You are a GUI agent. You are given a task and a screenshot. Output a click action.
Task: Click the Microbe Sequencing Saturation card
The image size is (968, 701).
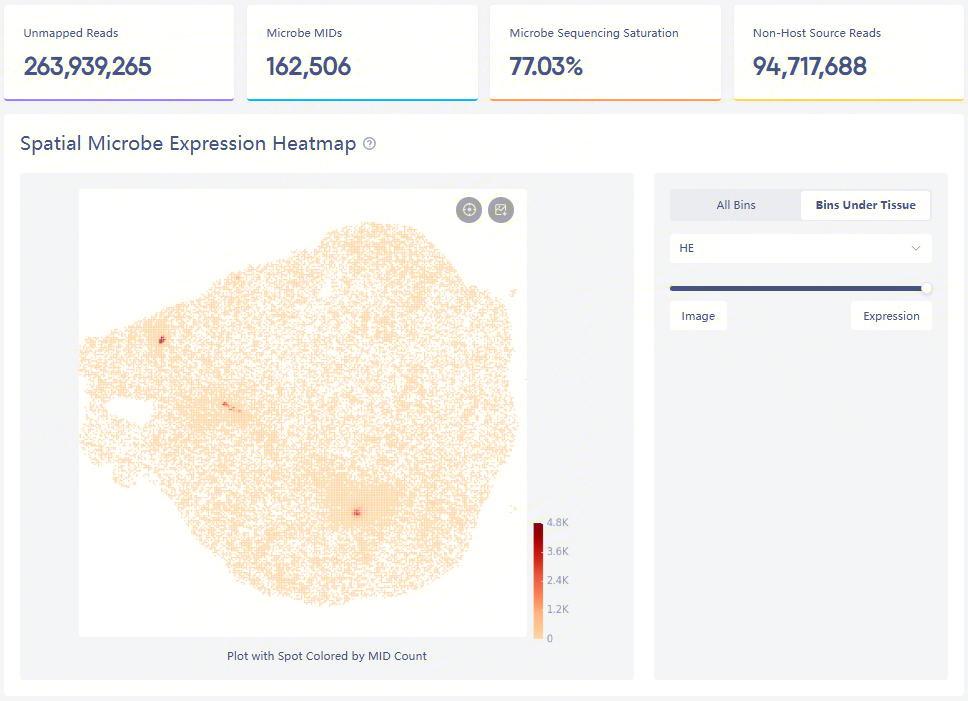[605, 53]
